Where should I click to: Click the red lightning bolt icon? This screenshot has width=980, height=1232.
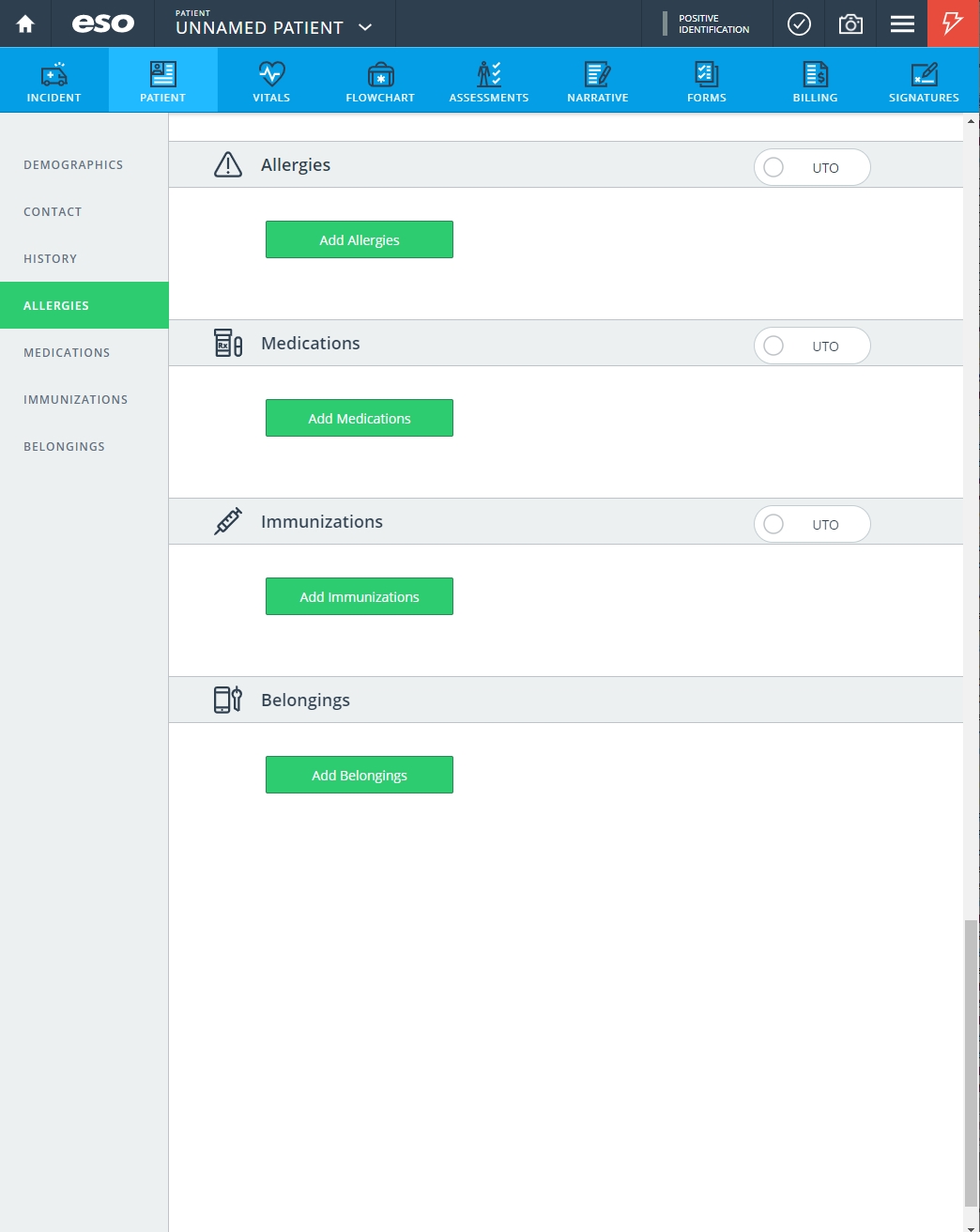[953, 23]
